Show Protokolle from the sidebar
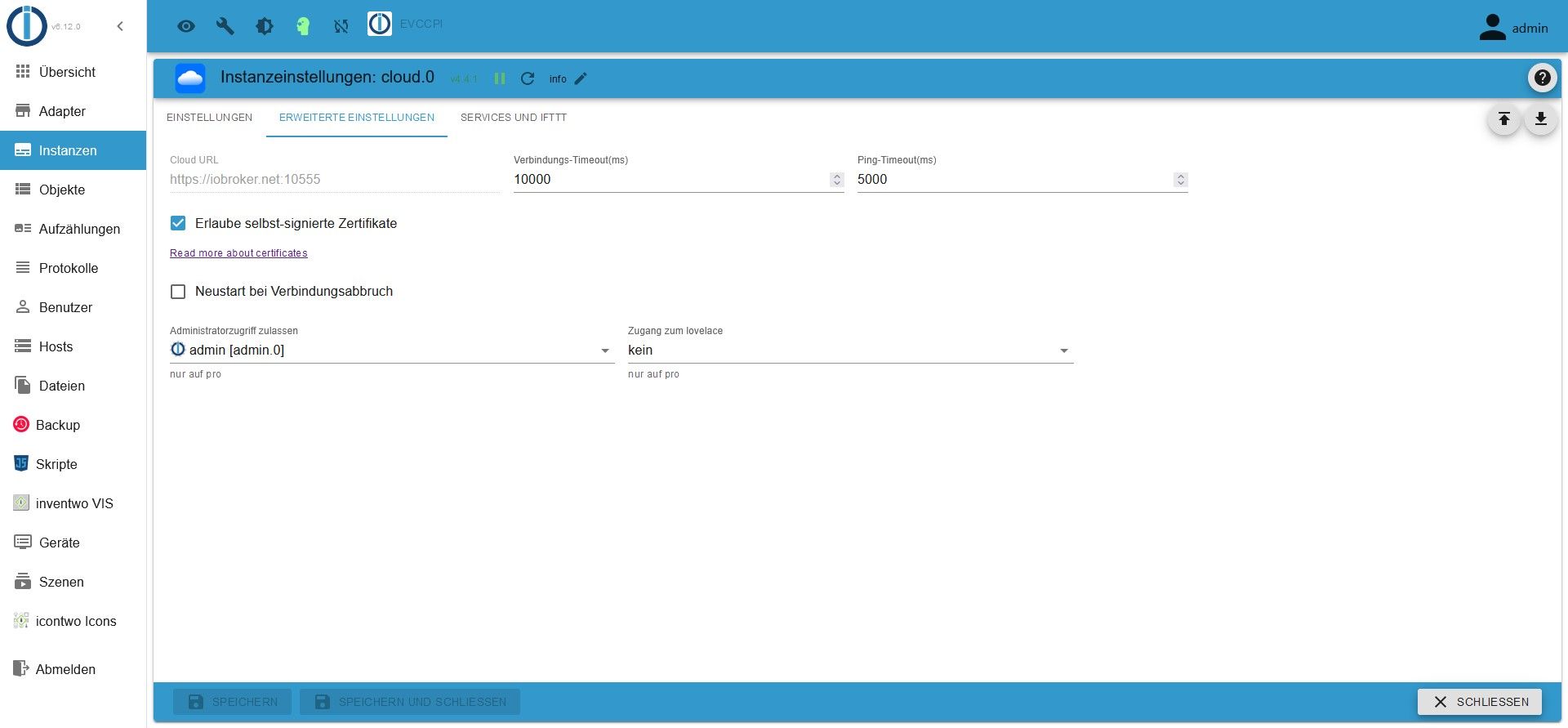The width and height of the screenshot is (1568, 728). pyautogui.click(x=73, y=268)
